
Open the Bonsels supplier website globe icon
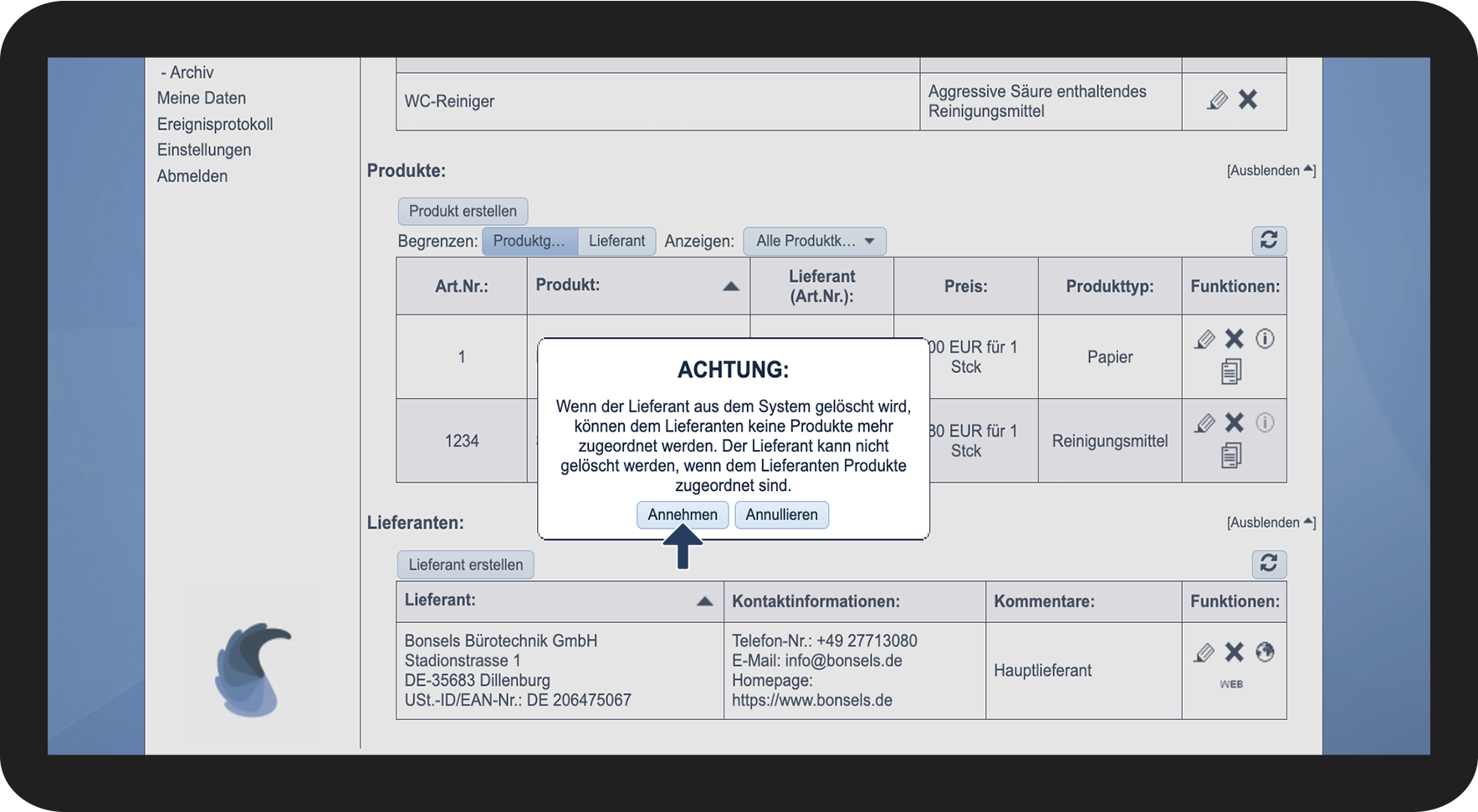(1265, 652)
